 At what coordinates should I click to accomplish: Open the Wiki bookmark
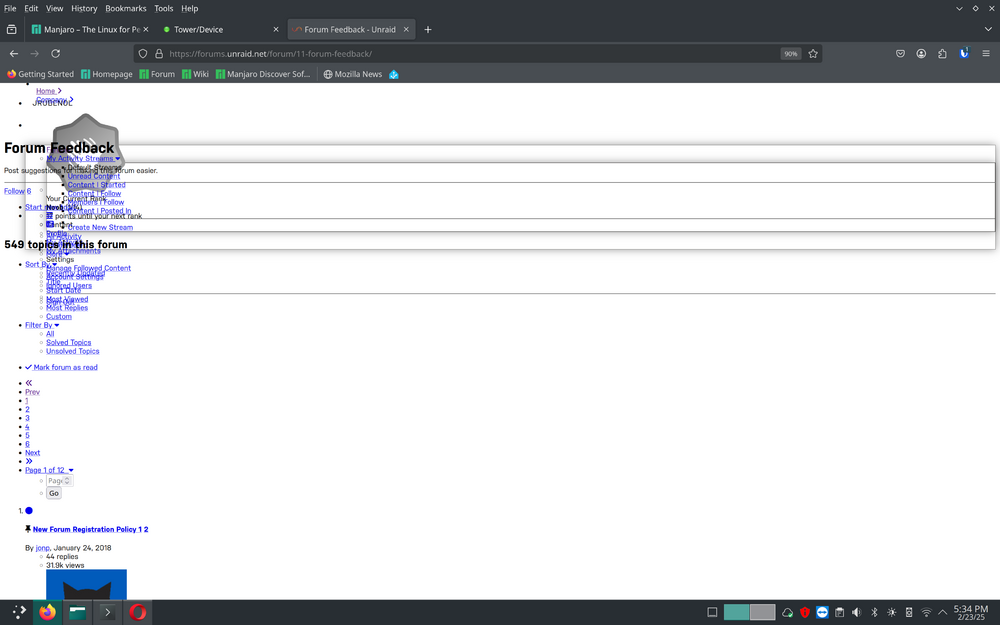pyautogui.click(x=195, y=74)
